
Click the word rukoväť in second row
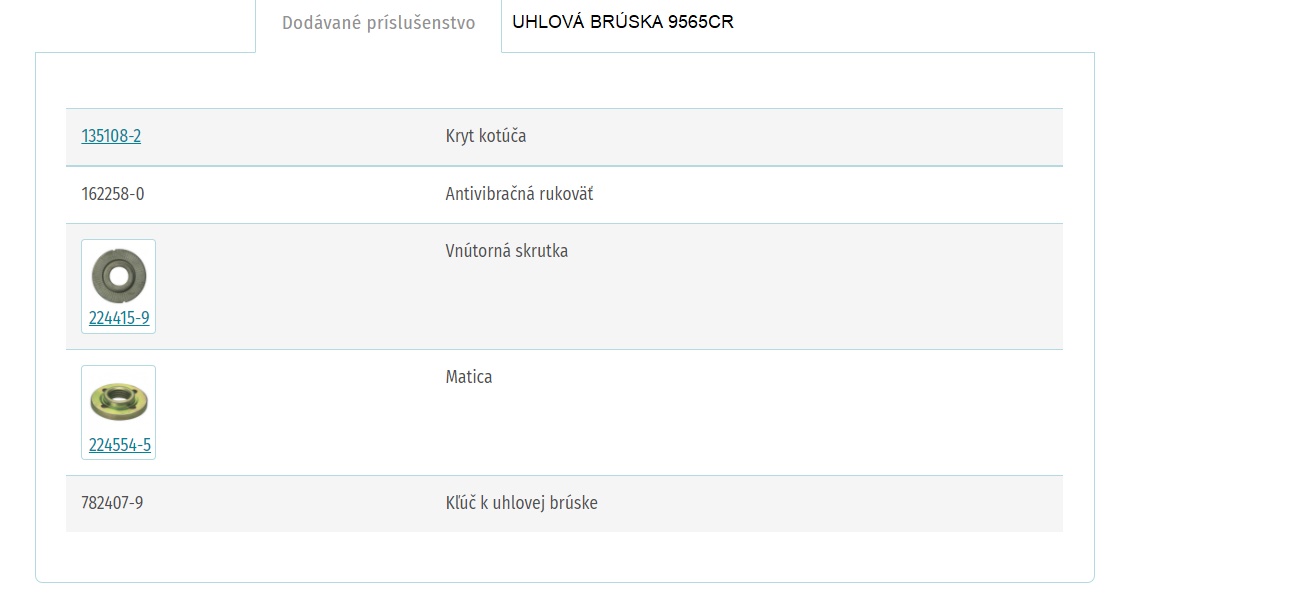click(x=566, y=194)
